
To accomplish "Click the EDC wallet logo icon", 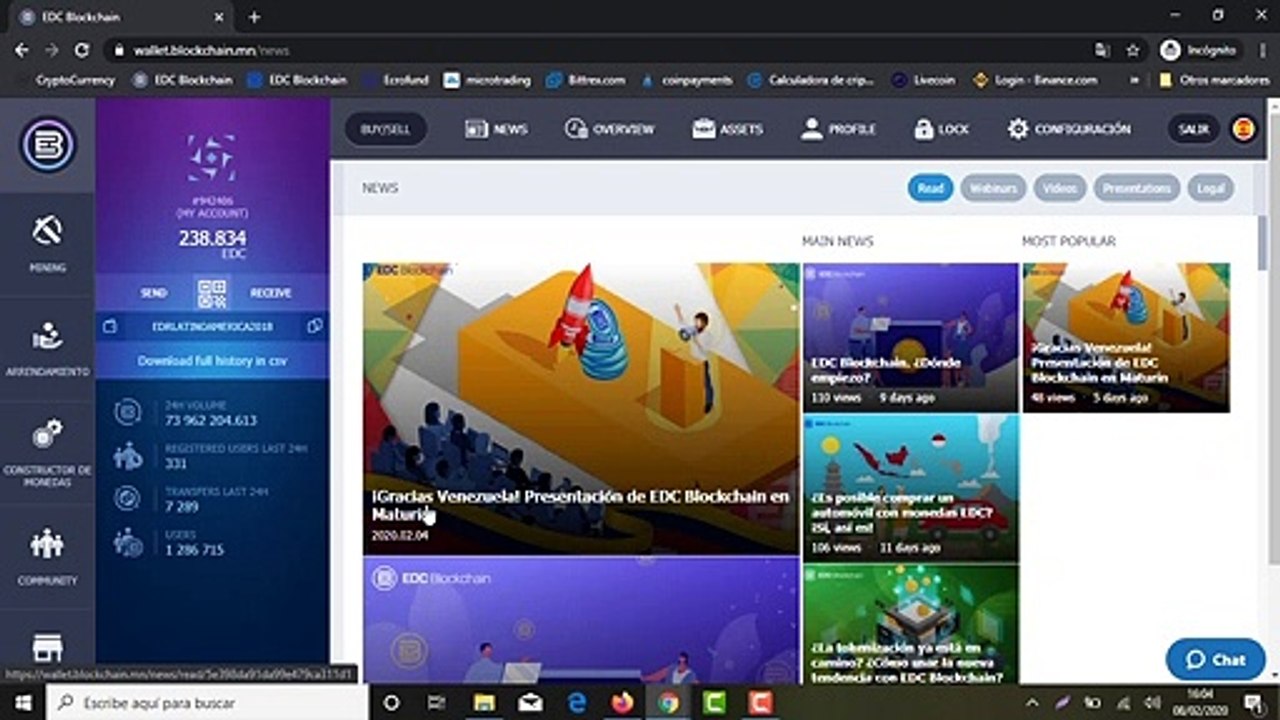I will [47, 145].
